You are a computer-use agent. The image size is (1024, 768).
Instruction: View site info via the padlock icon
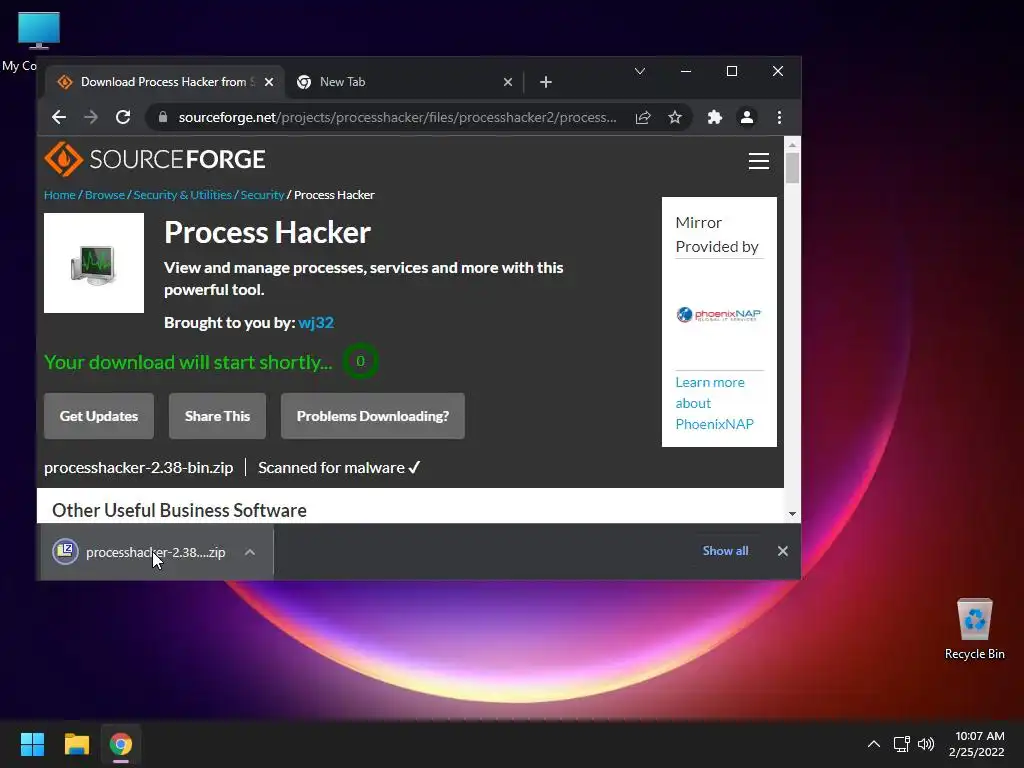pyautogui.click(x=163, y=118)
